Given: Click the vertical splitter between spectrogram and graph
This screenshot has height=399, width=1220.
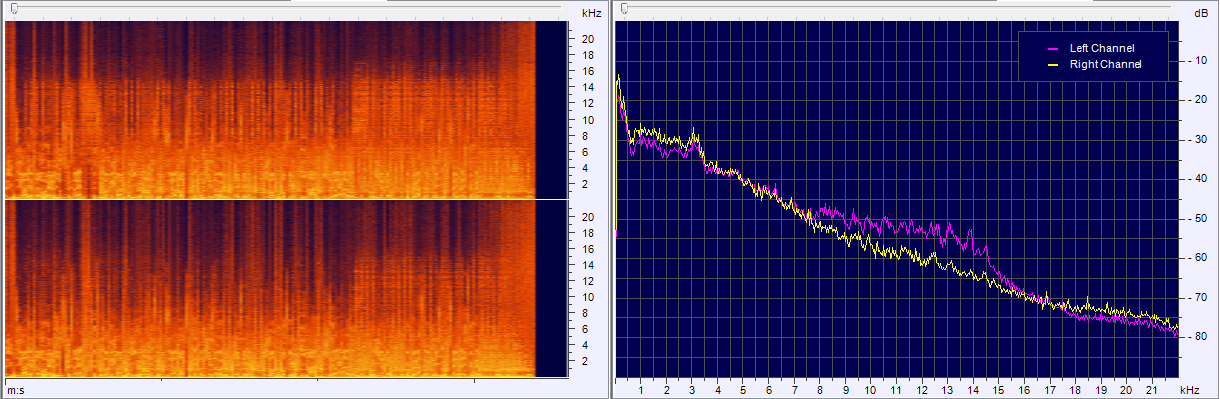Looking at the screenshot, I should tap(610, 200).
